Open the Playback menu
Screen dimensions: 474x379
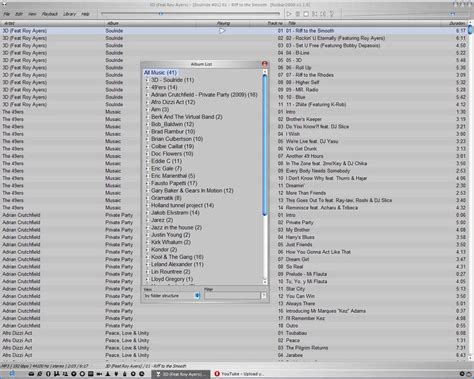[x=50, y=14]
